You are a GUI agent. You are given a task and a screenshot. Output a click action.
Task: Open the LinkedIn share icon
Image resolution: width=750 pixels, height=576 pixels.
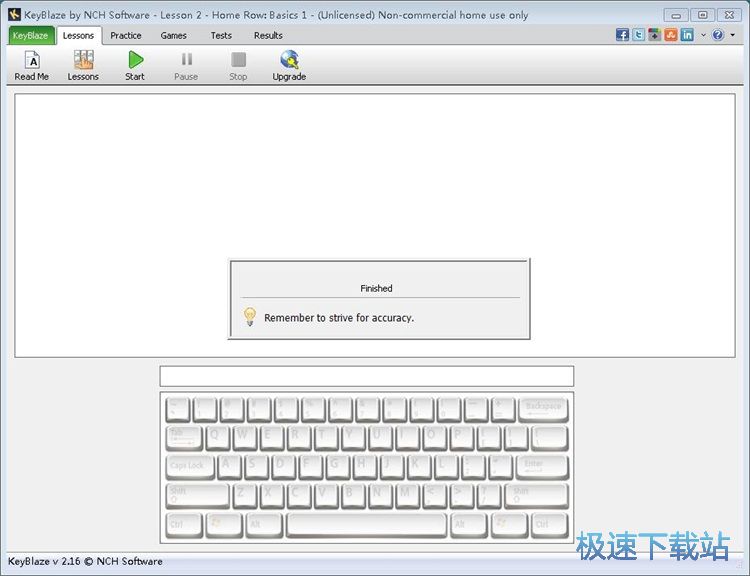tap(687, 35)
